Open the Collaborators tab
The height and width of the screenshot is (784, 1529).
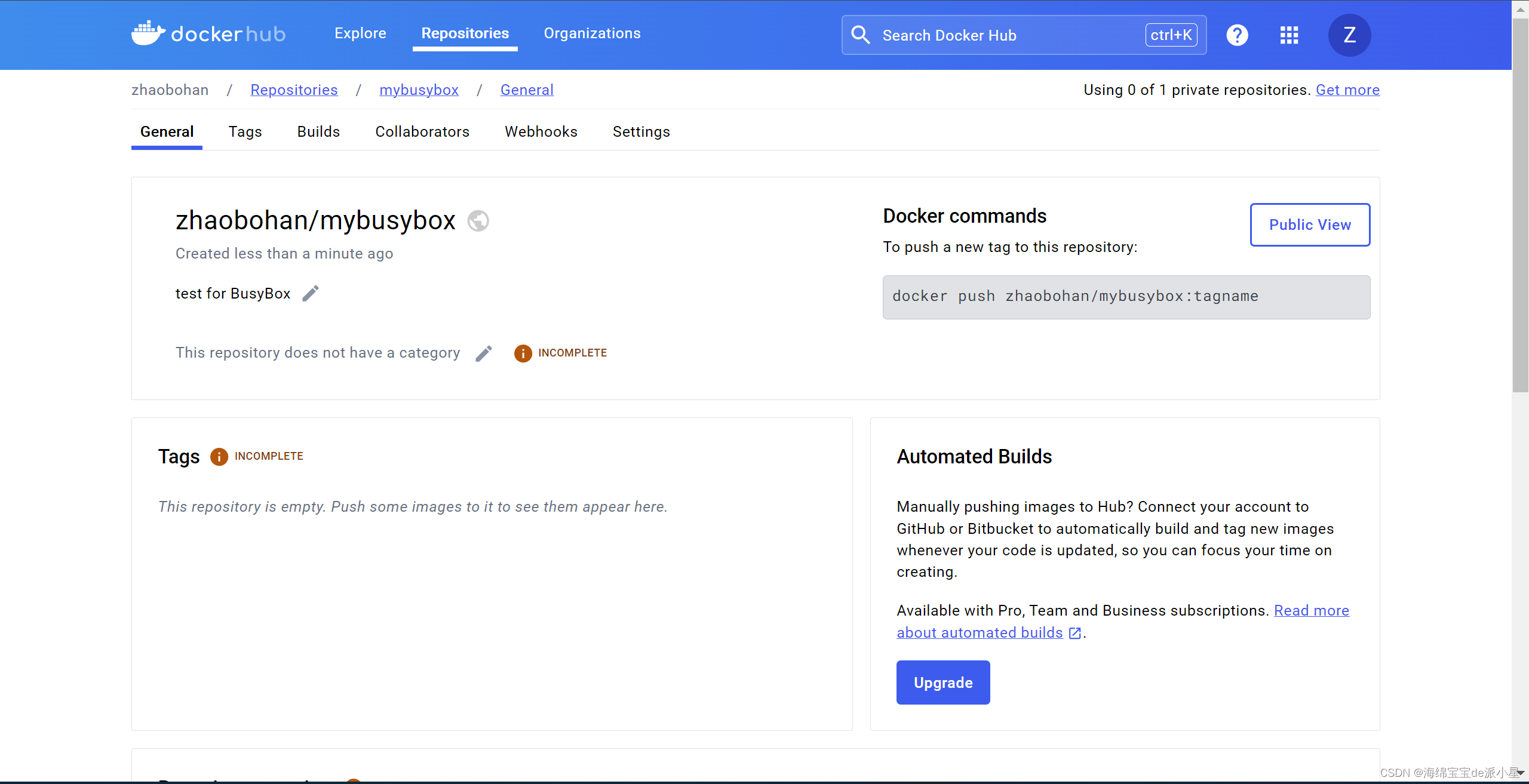tap(422, 132)
